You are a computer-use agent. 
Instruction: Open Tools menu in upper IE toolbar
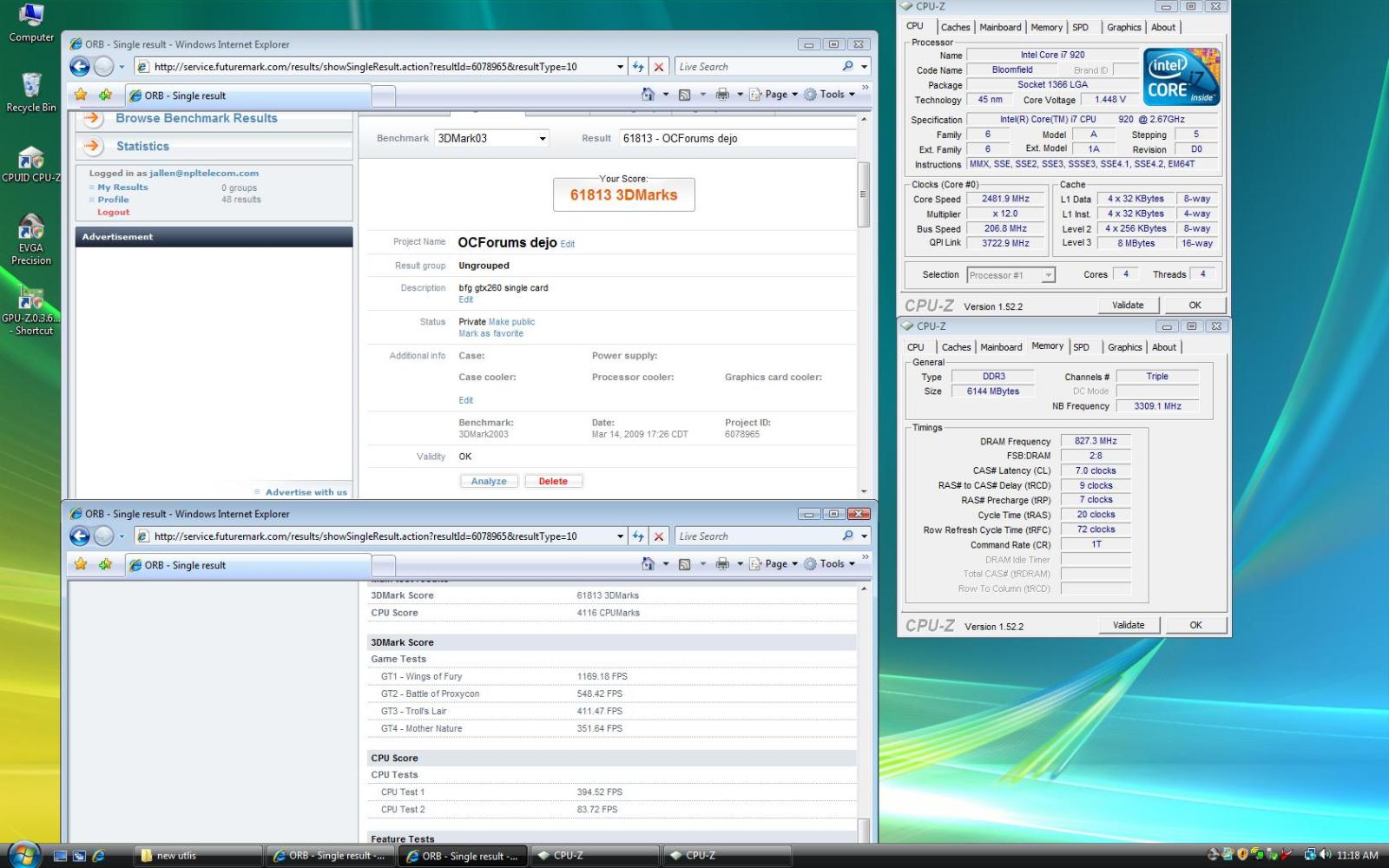829,95
